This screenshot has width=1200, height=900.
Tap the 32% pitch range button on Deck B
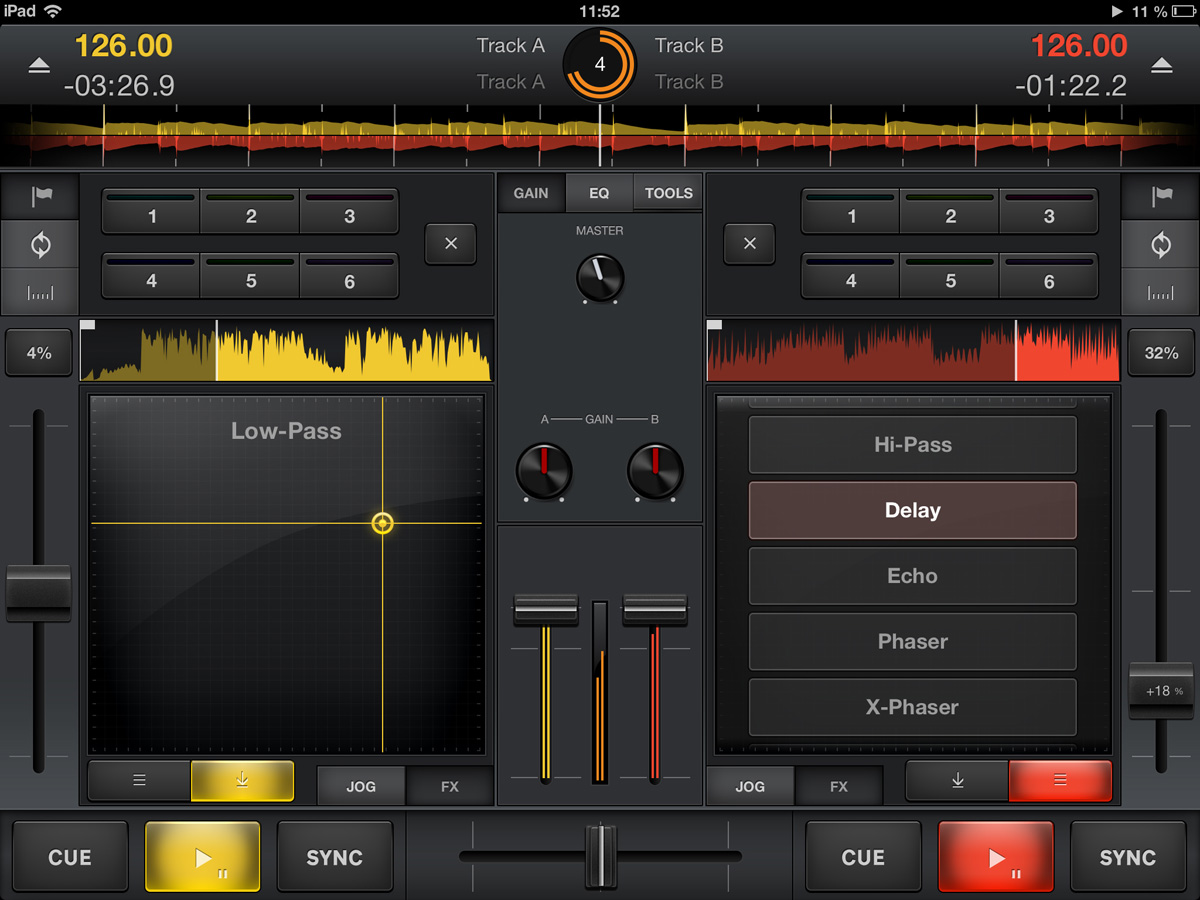click(x=1161, y=353)
